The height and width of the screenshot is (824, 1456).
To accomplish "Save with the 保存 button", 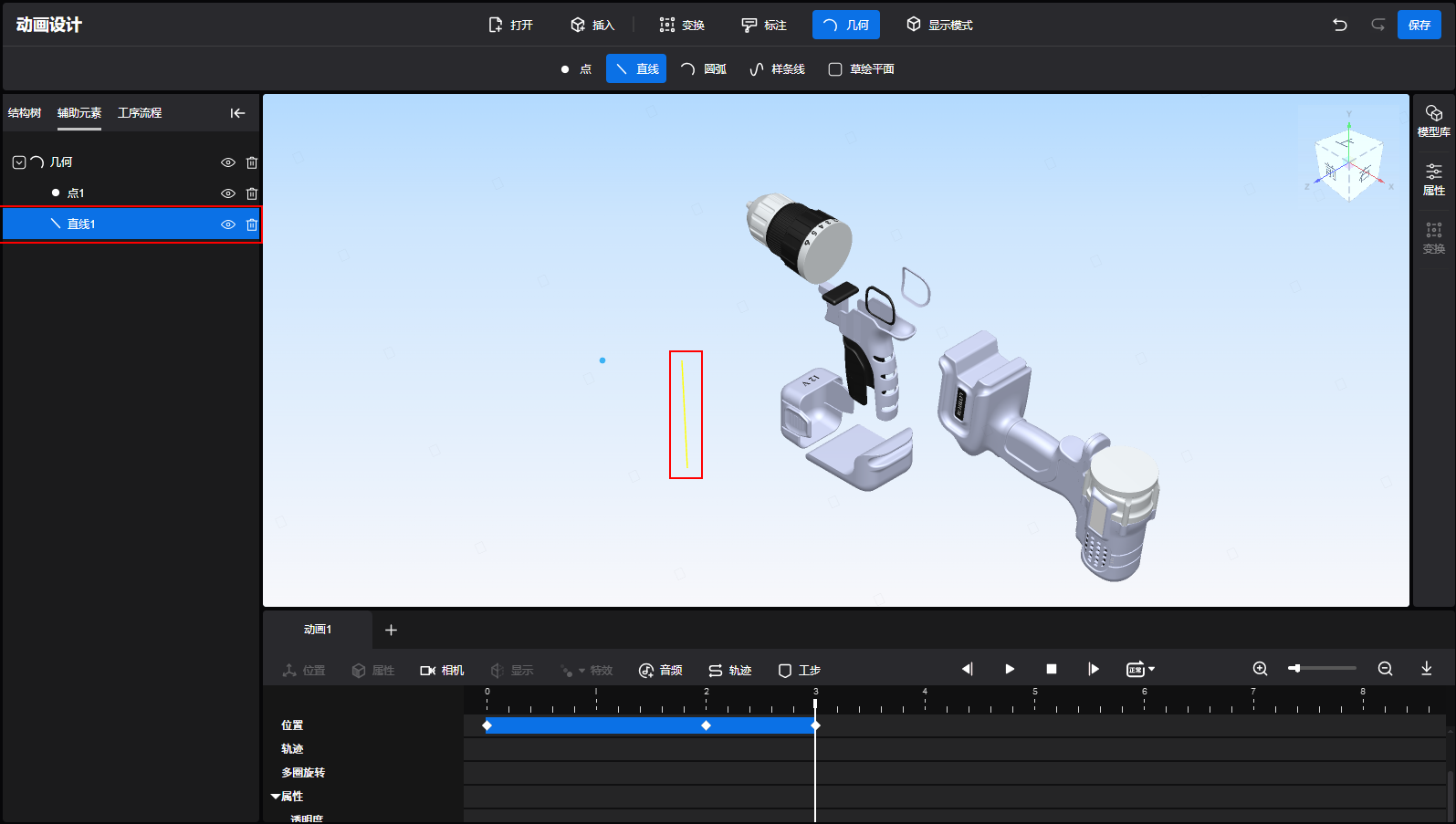I will [x=1419, y=25].
